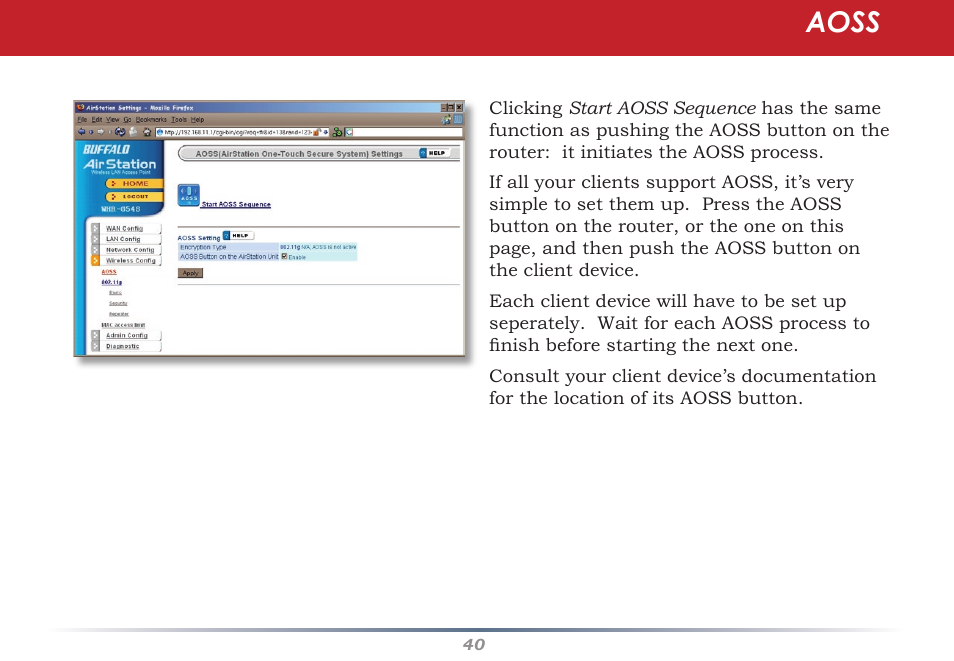
Task: Click the Start AOSS Sequence link
Action: tap(236, 205)
